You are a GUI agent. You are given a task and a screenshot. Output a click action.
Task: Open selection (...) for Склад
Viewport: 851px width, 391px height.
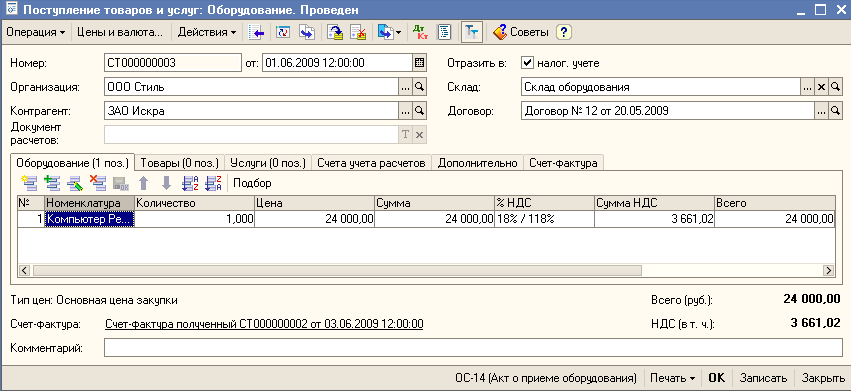click(807, 87)
